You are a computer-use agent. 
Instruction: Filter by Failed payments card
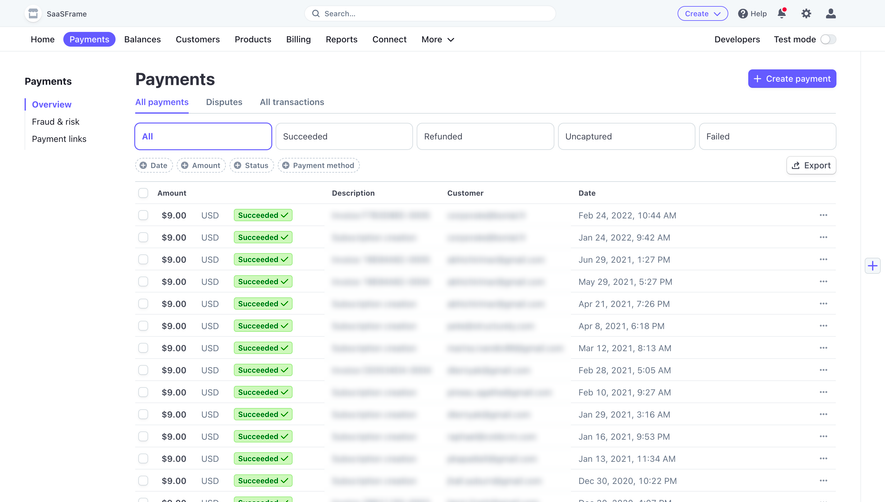pos(768,137)
